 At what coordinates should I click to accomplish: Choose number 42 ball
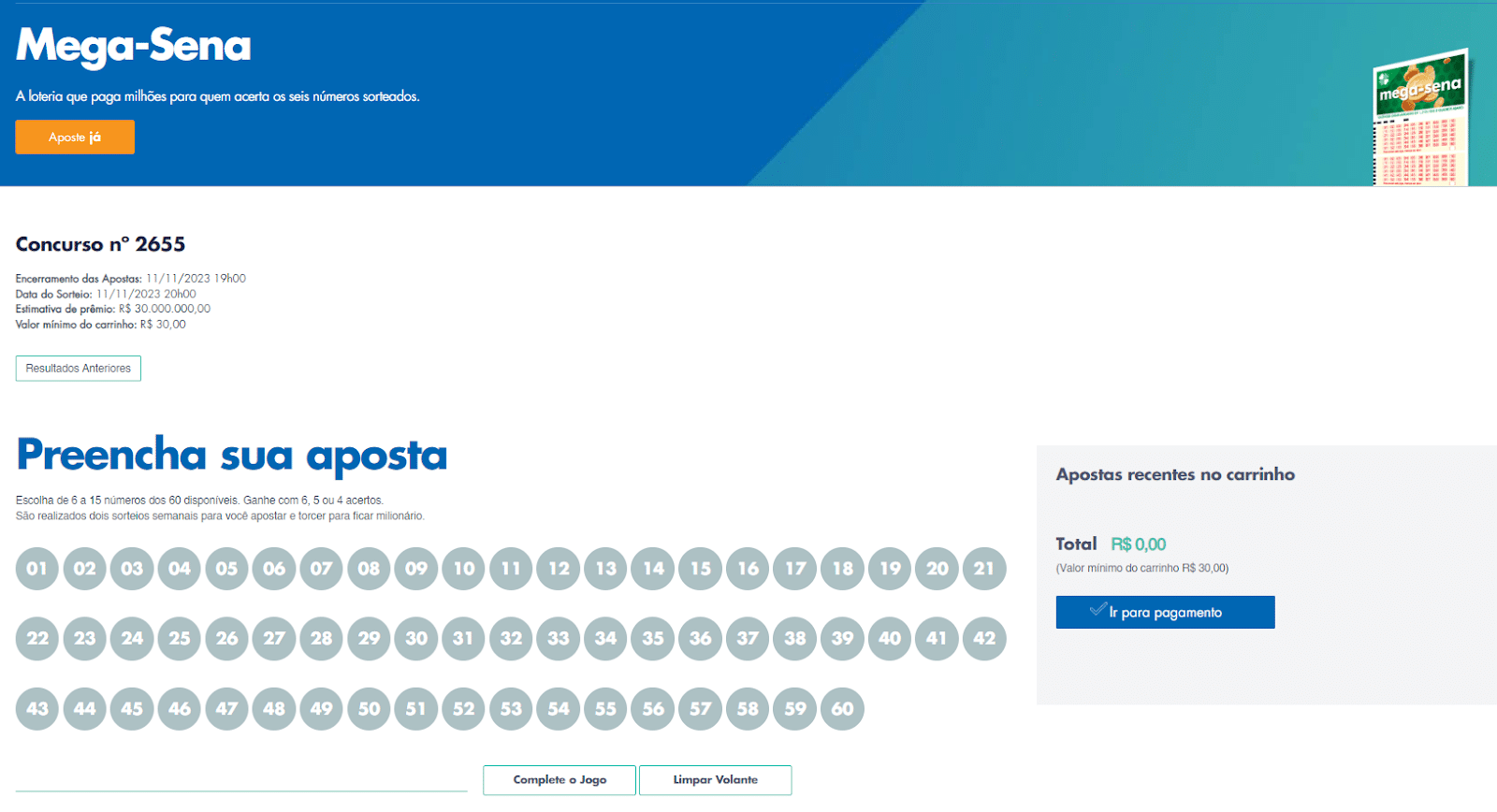[x=984, y=639]
